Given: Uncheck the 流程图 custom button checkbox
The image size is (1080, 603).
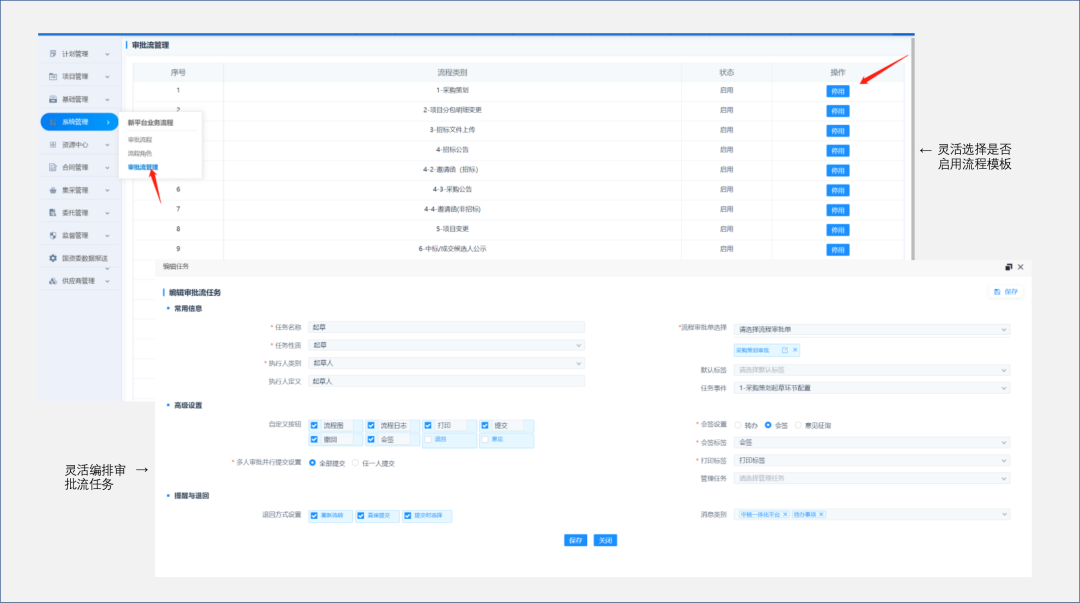Looking at the screenshot, I should click(x=315, y=425).
